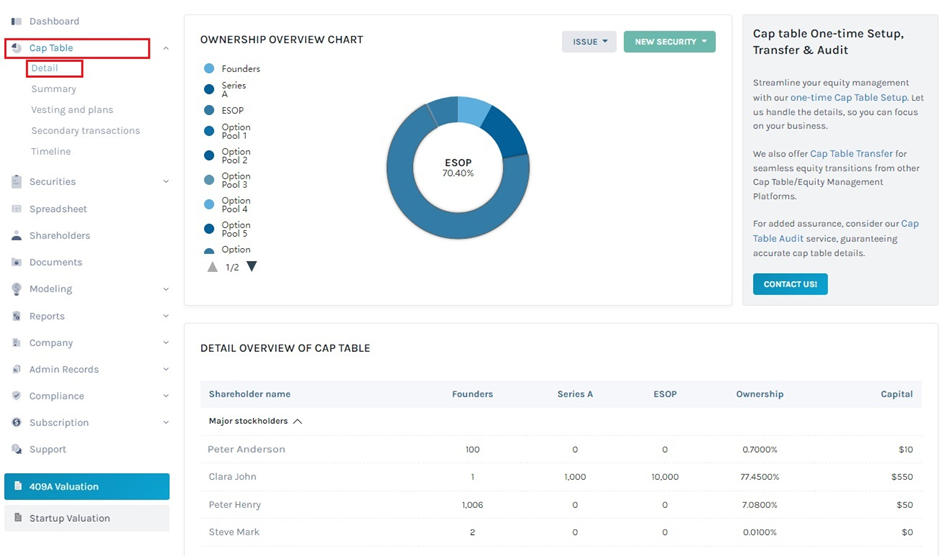The height and width of the screenshot is (556, 940).
Task: Go to previous legend page arrow
Action: (212, 267)
